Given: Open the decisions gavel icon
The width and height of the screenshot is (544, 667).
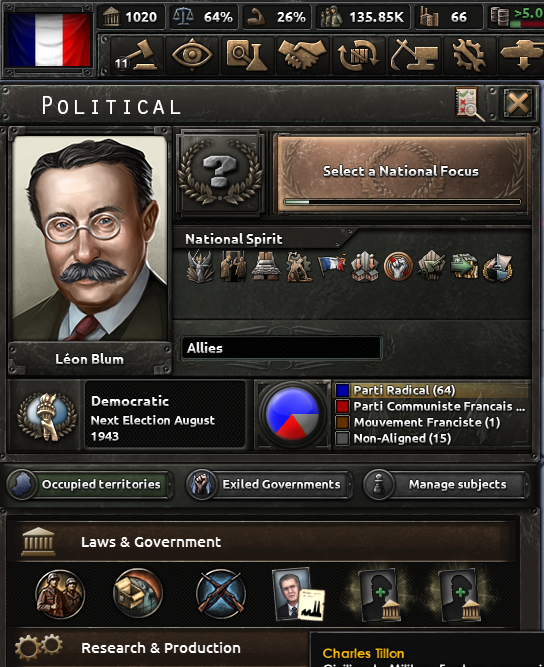Looking at the screenshot, I should click(x=136, y=56).
